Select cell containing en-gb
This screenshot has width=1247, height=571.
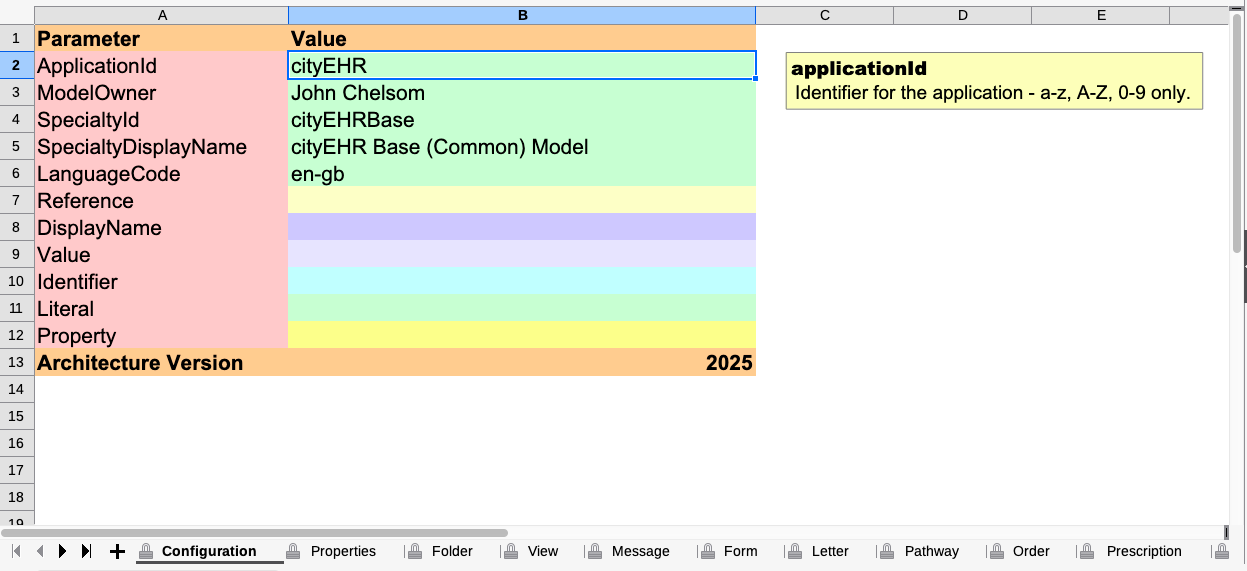(x=522, y=174)
